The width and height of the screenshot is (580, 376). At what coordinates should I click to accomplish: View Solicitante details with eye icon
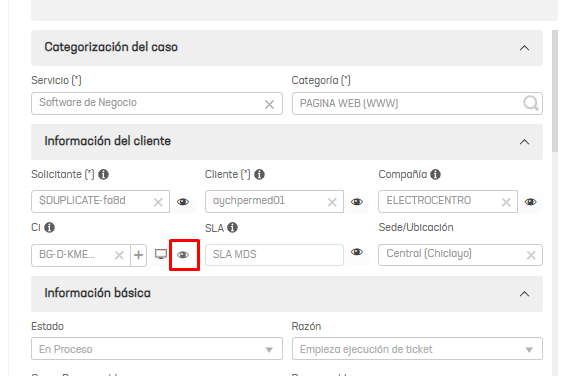[183, 202]
